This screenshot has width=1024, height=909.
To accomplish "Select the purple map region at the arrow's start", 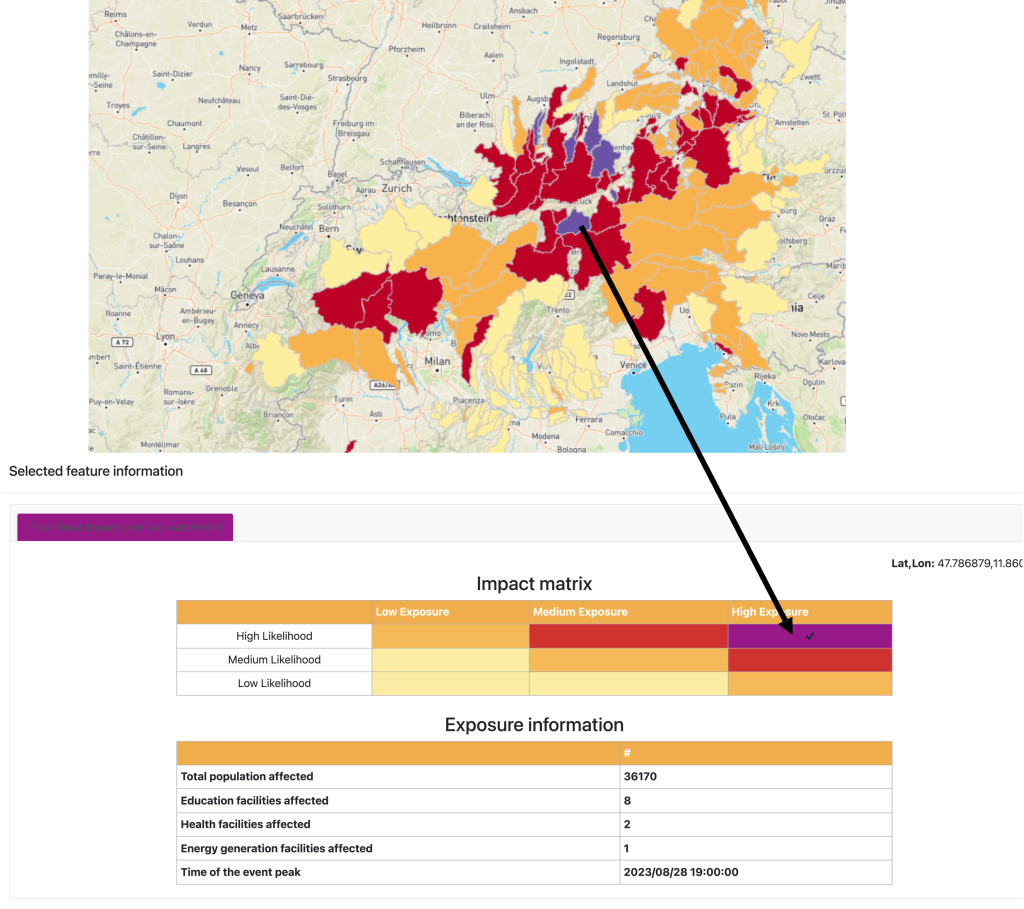I will coord(570,222).
